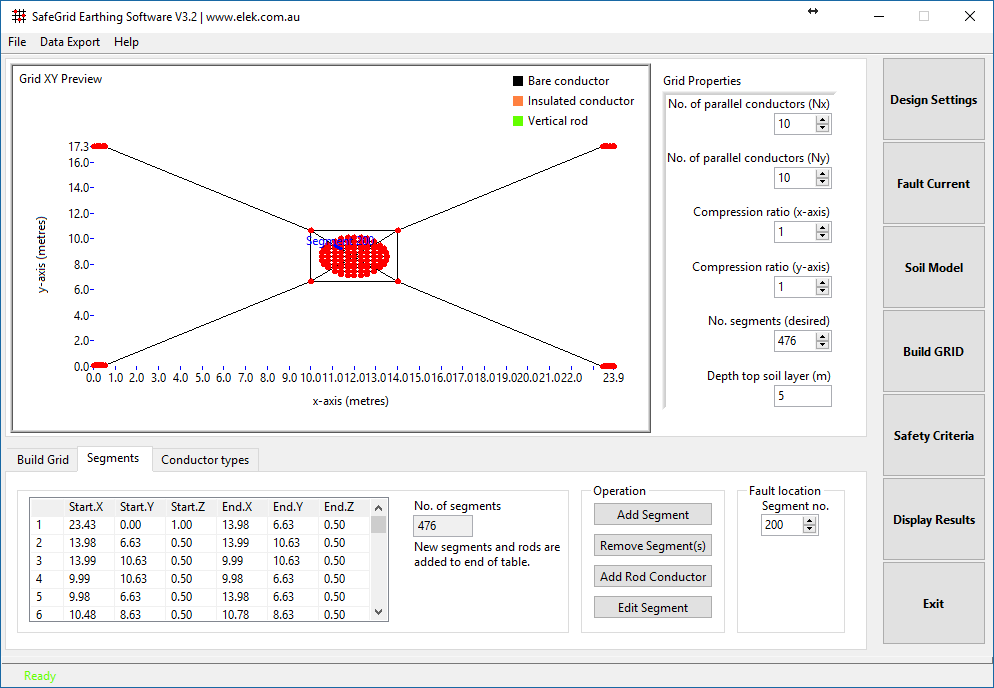Screen dimensions: 994x688
Task: Open the Data Export menu
Action: (x=69, y=42)
